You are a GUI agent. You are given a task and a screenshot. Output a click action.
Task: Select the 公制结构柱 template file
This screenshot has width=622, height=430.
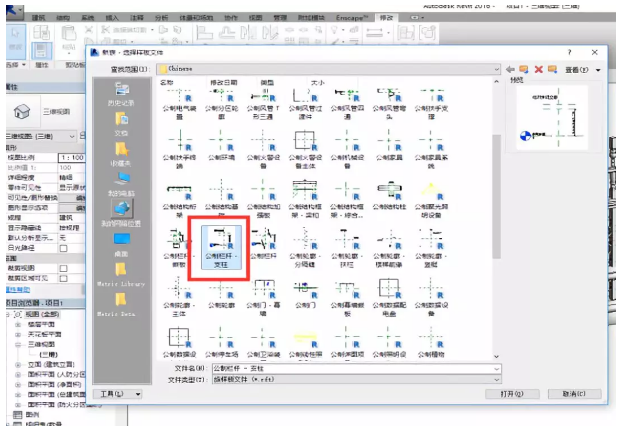coord(389,195)
